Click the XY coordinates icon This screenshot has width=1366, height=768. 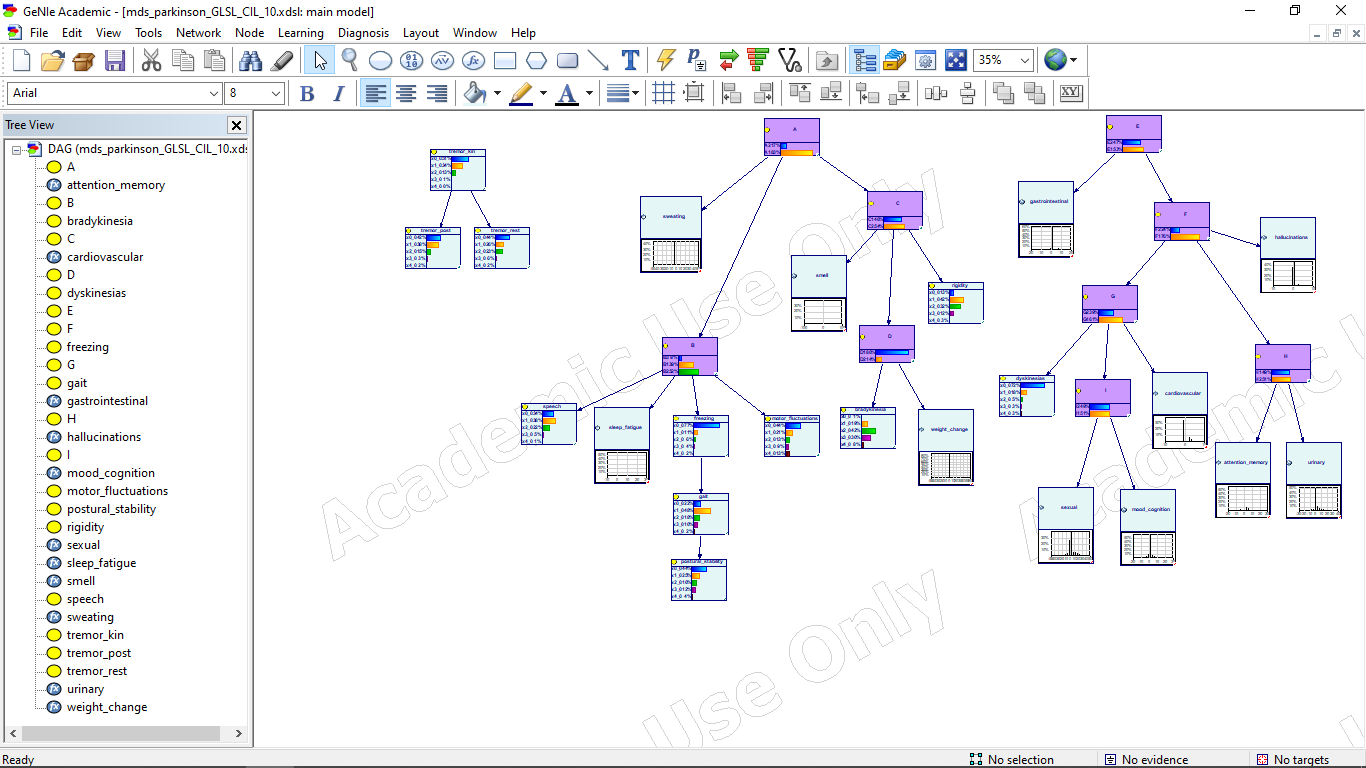[1071, 93]
